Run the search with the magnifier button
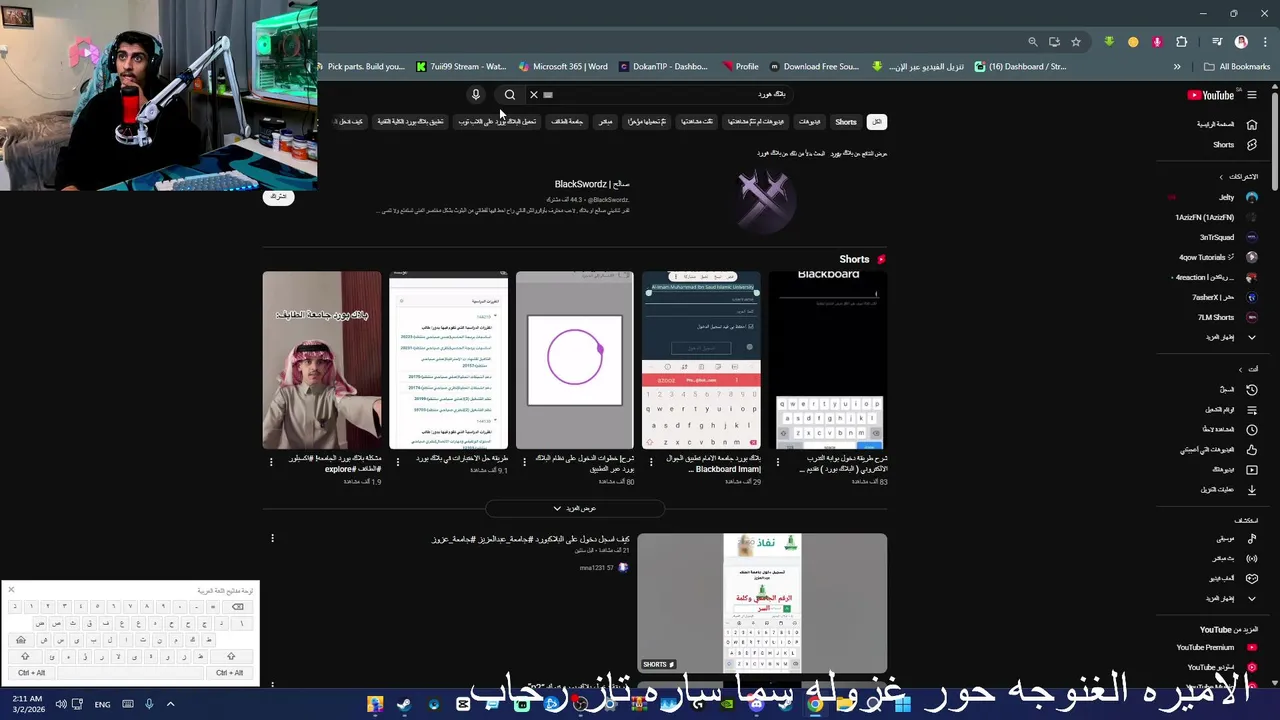Viewport: 1280px width, 720px height. [x=510, y=95]
